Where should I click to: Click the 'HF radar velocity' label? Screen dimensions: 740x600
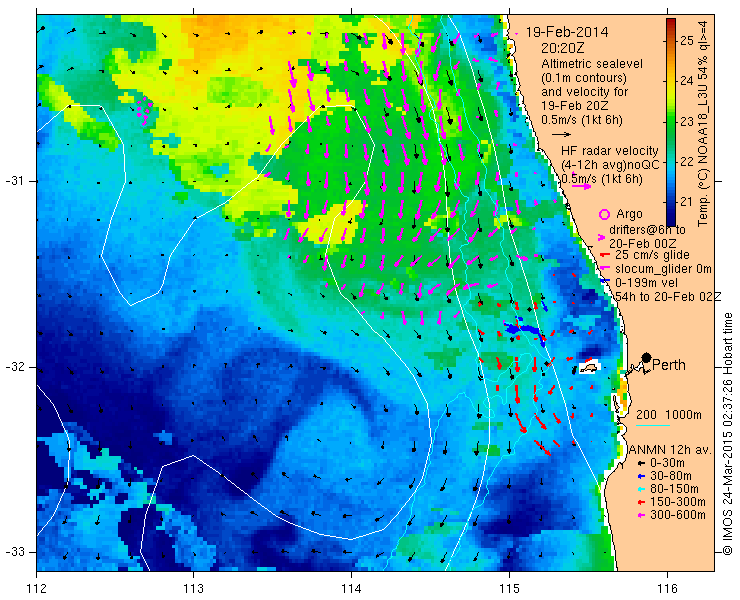point(610,151)
